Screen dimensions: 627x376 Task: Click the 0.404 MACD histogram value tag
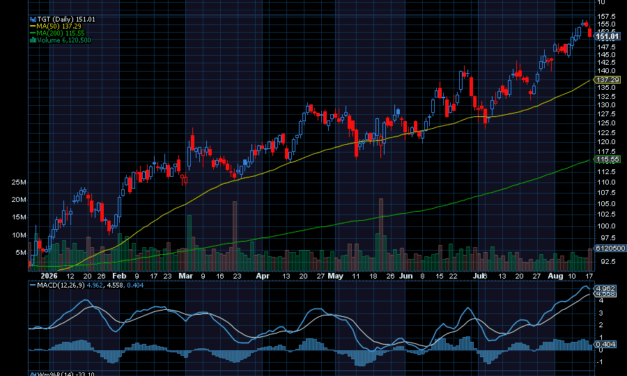[605, 344]
